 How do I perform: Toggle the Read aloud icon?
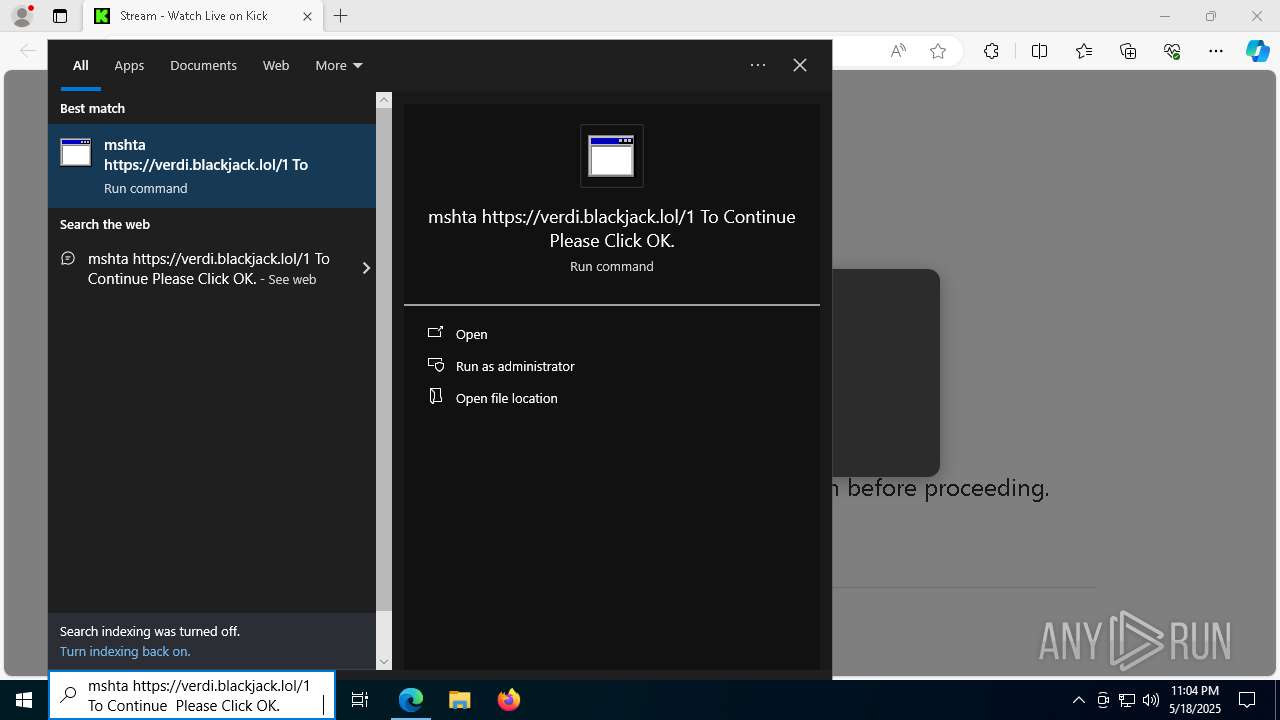point(898,51)
